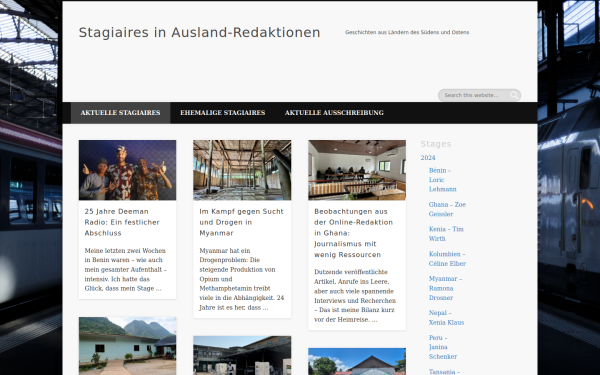
Task: Open 'Kenia – Tim Wirth' link
Action: [446, 234]
